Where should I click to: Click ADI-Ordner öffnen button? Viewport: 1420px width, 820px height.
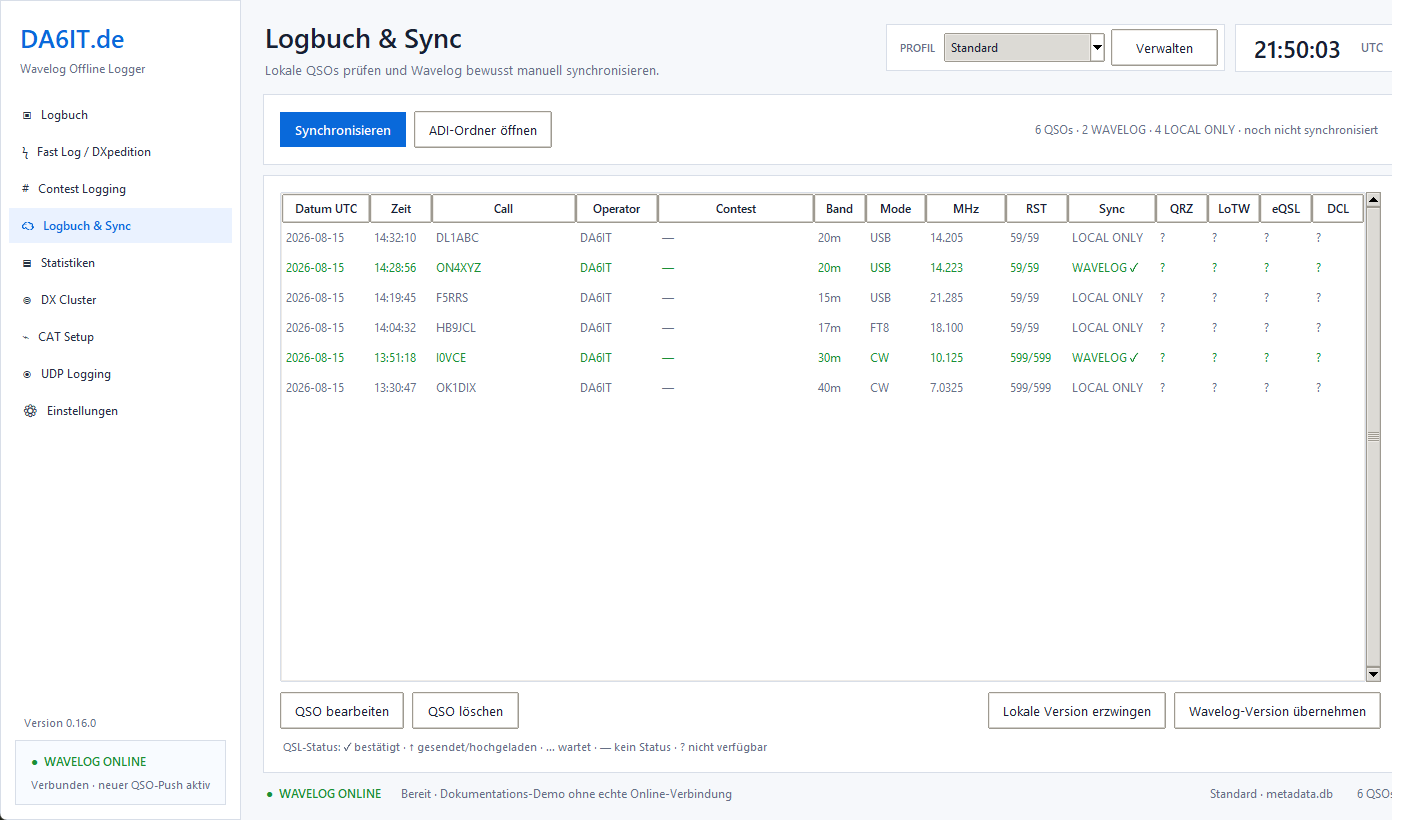pos(483,130)
